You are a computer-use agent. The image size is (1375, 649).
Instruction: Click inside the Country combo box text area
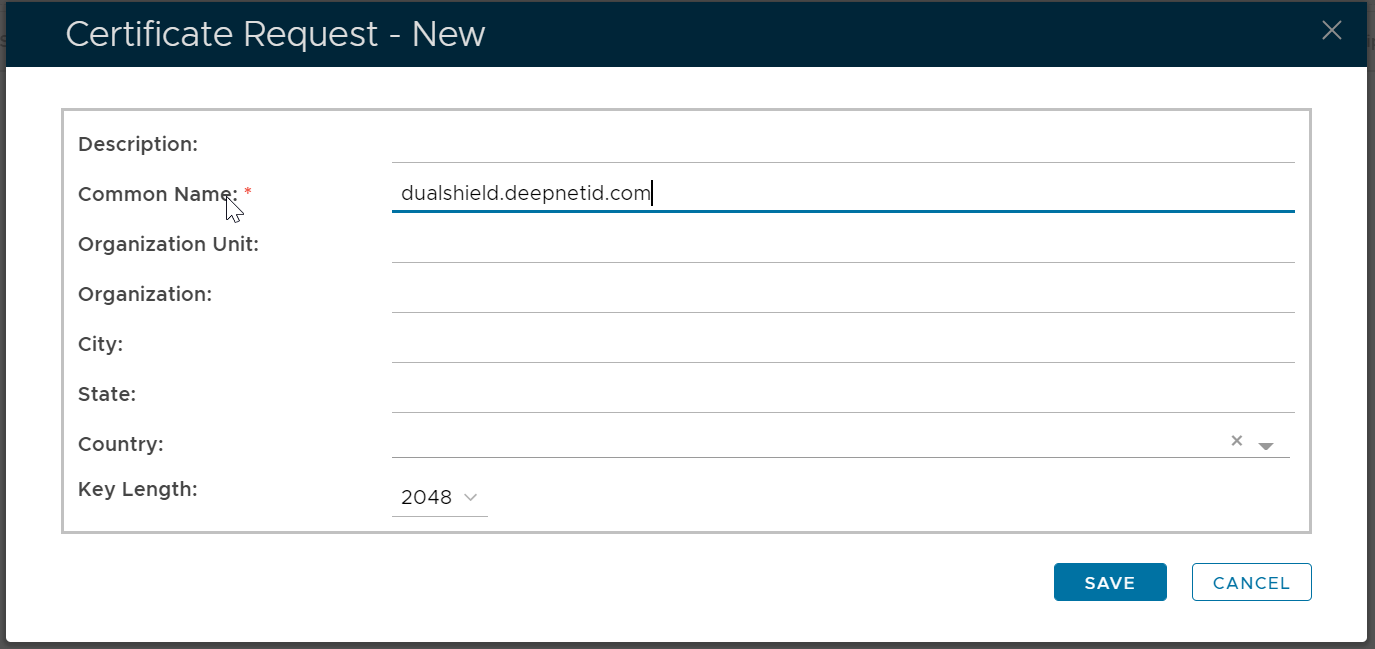tap(800, 442)
